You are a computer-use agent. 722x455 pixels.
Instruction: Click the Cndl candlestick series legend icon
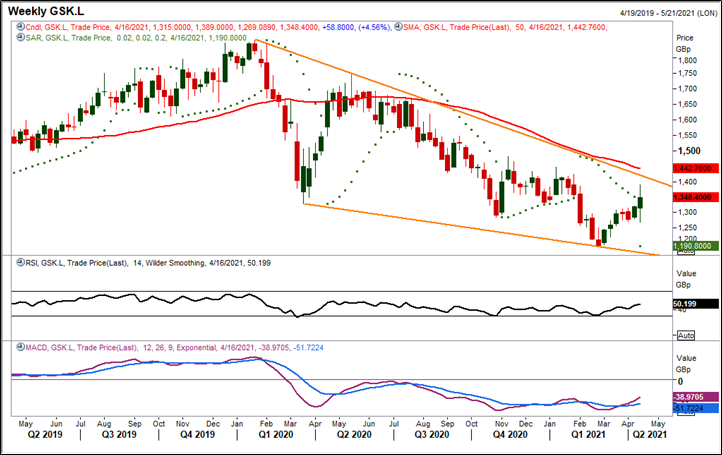click(20, 27)
